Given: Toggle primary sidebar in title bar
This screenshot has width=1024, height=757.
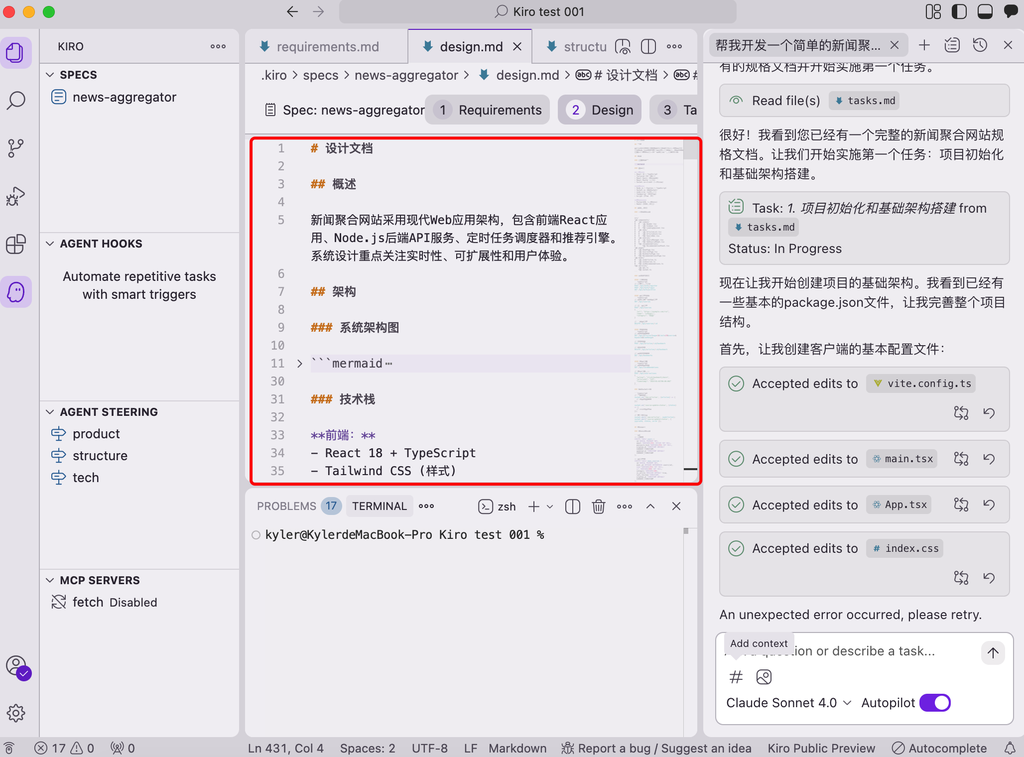Looking at the screenshot, I should (x=959, y=11).
